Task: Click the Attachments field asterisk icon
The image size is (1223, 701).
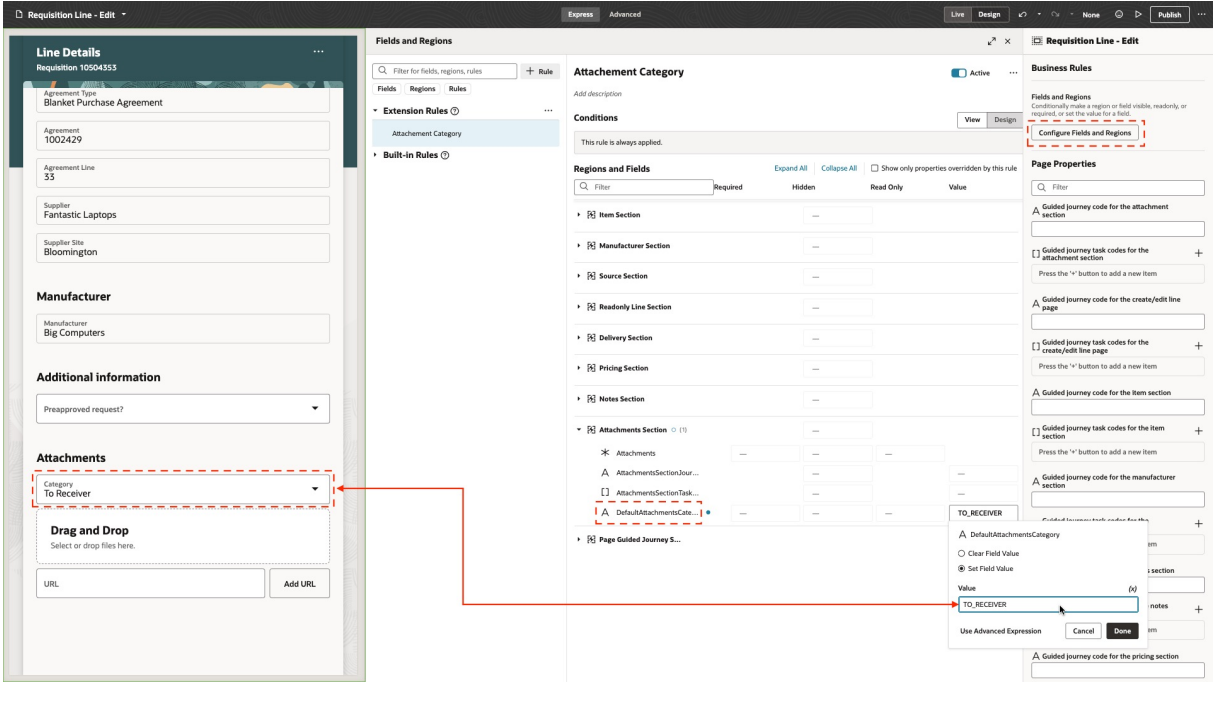Action: coord(605,453)
